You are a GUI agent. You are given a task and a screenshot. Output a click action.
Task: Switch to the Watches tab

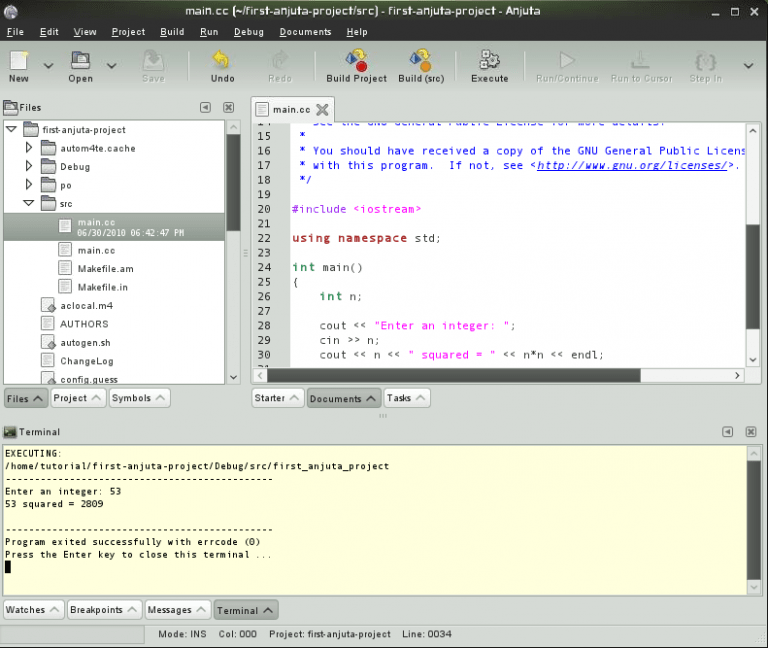pos(33,610)
